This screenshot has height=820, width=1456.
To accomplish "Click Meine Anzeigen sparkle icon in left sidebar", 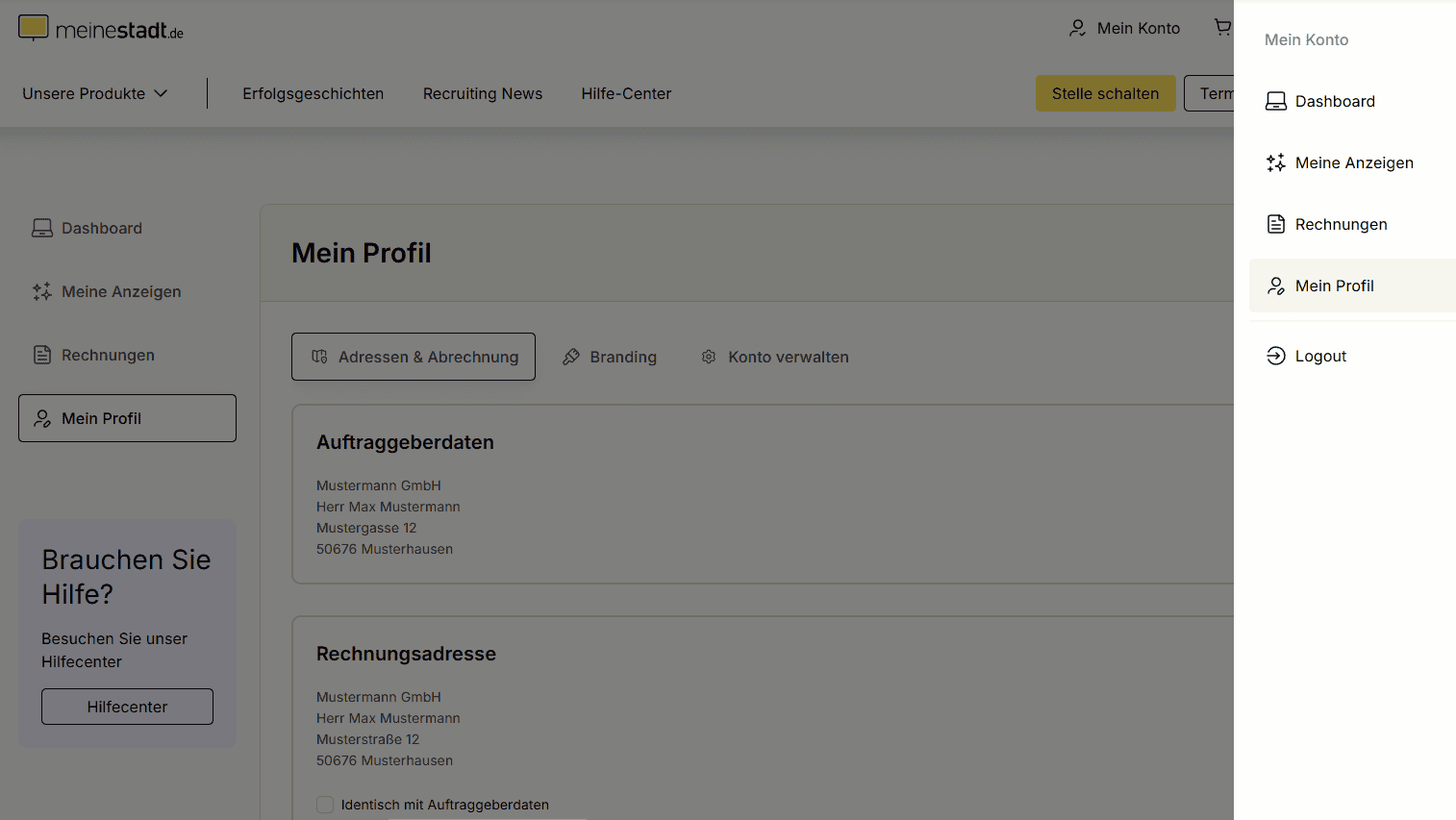I will click(x=42, y=291).
